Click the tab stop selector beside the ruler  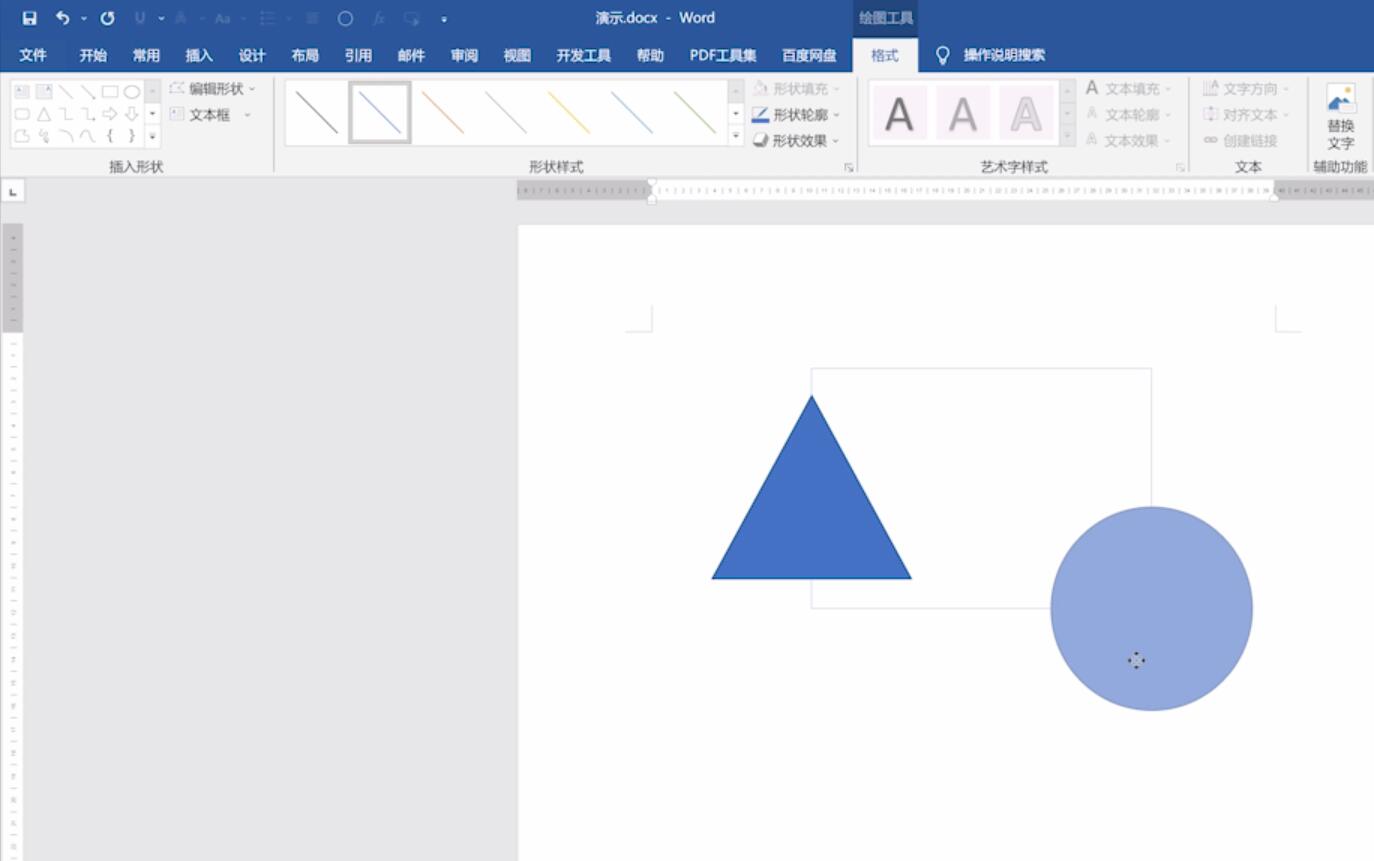[x=12, y=190]
